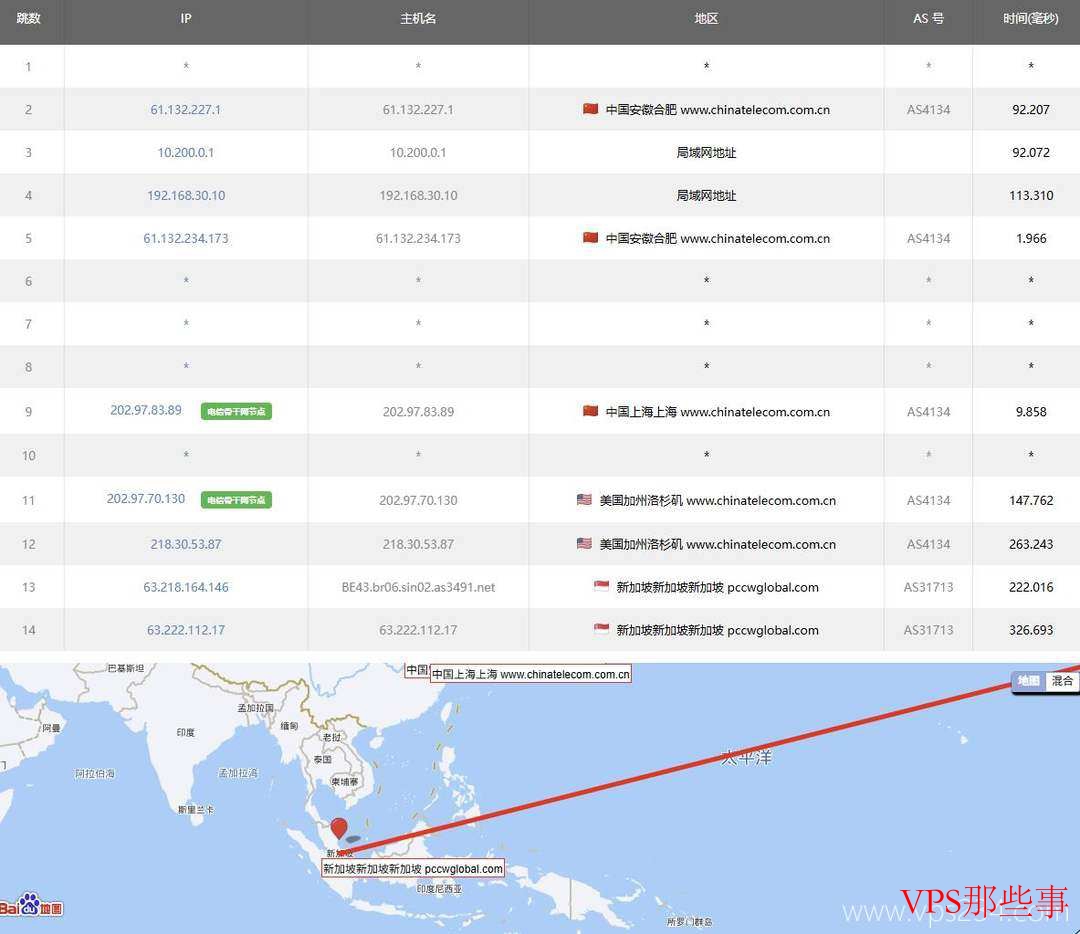Open IP link 63.222.112.17 in the IP column
Screen dimensions: 1080x934
click(x=186, y=630)
